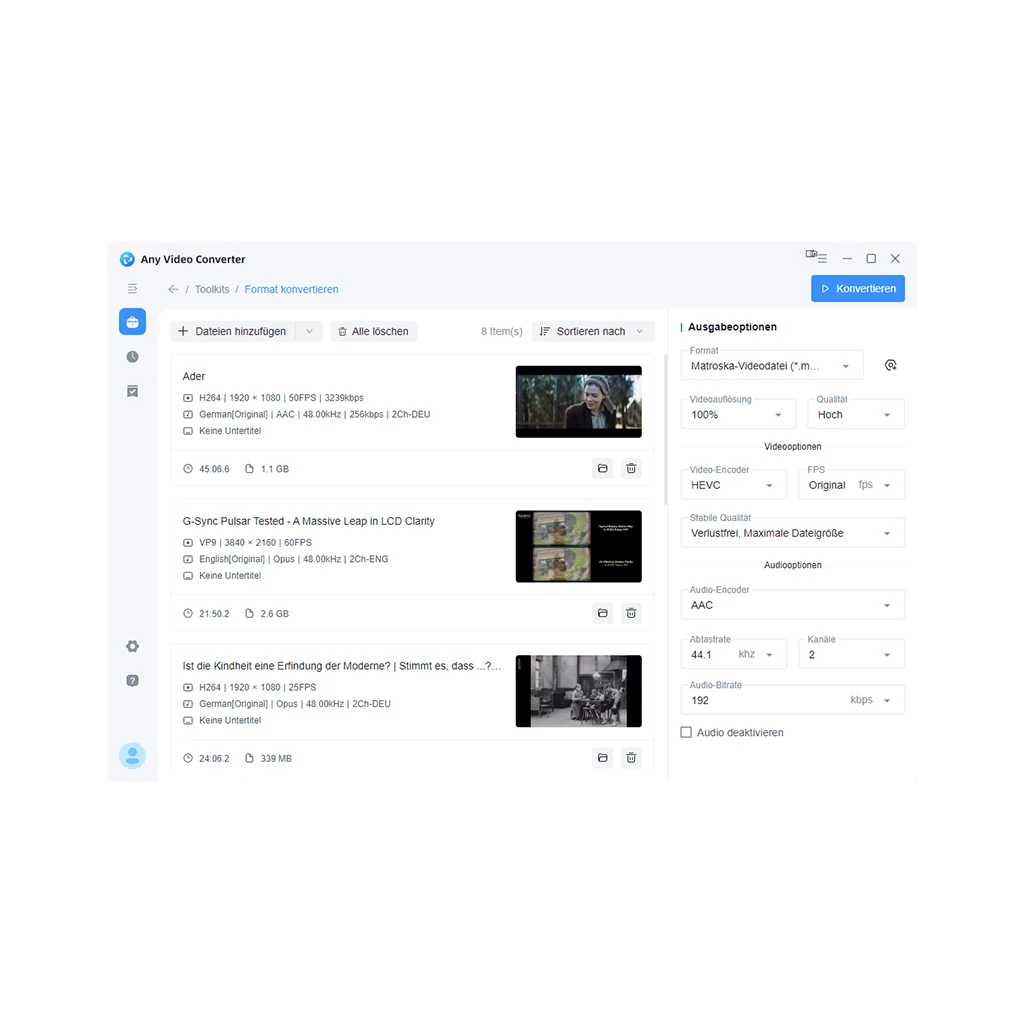The image size is (1024, 1024).
Task: Click the format settings icon beside Format
Action: 890,366
